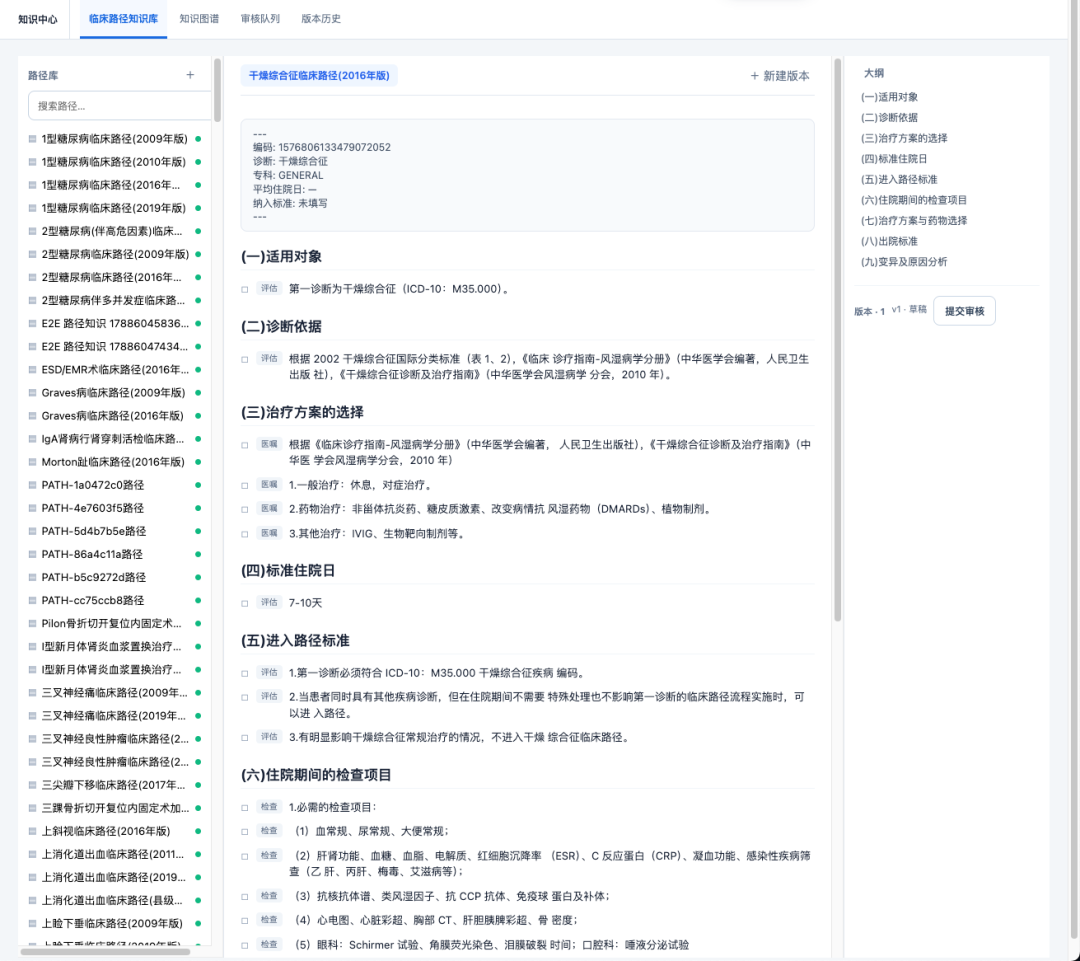Click the green status dot of Morton趾临床路径(2016年版)
Viewport: 1080px width, 961px height.
(198, 462)
